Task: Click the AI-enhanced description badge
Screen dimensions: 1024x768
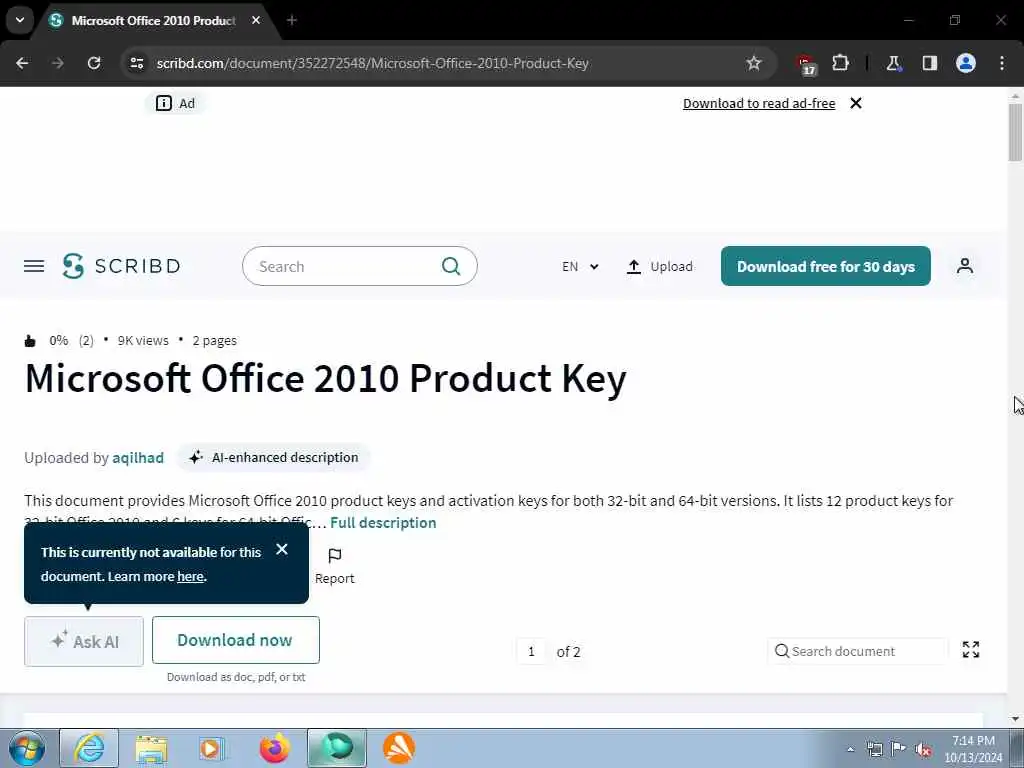Action: pos(274,458)
